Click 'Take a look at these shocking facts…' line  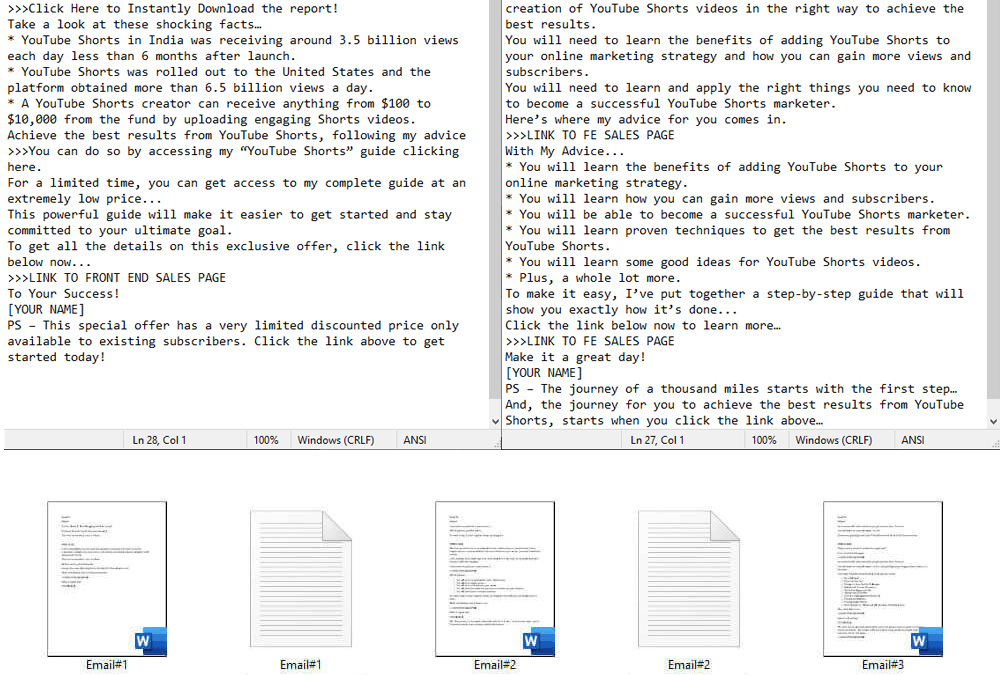(x=135, y=24)
